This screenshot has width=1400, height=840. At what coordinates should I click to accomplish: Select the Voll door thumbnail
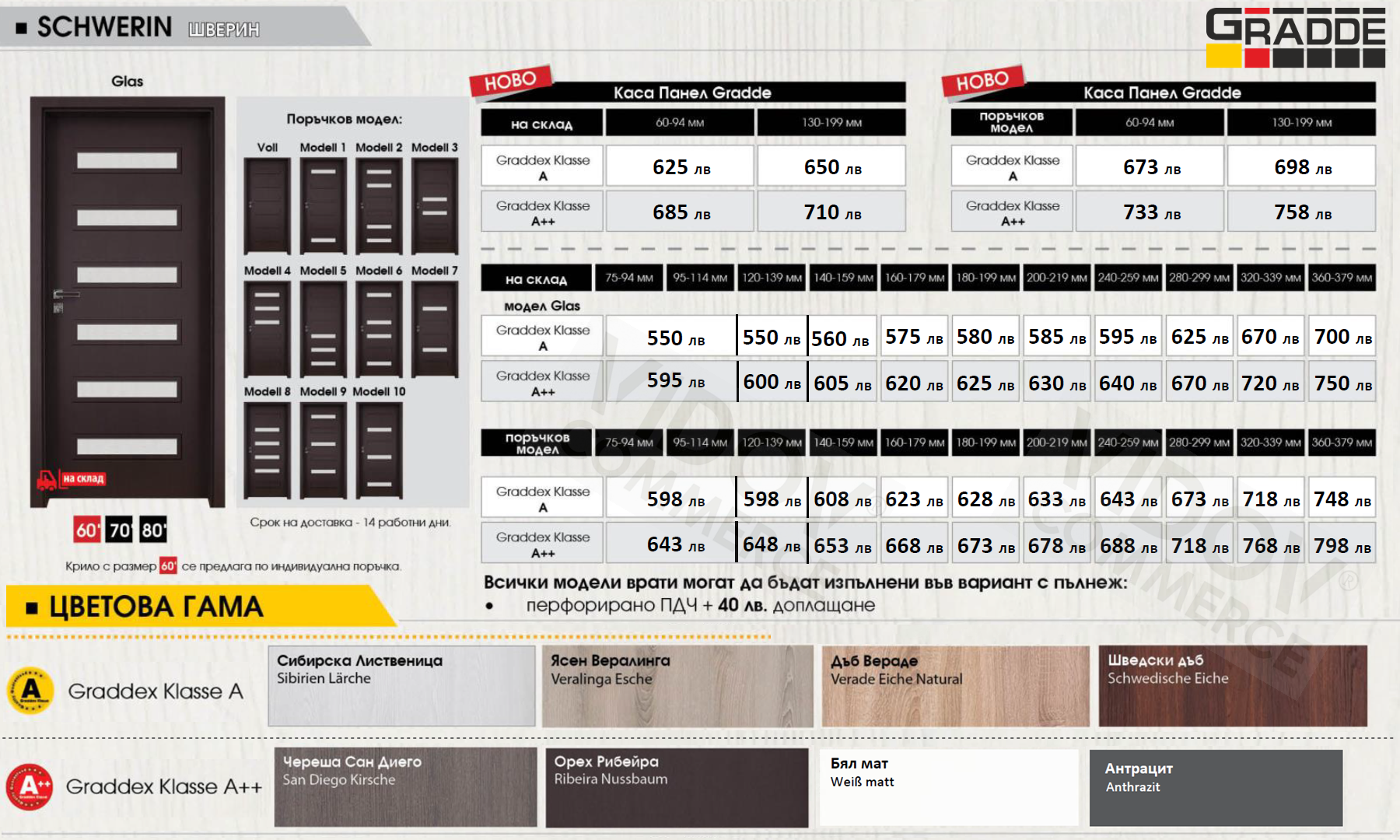(267, 206)
